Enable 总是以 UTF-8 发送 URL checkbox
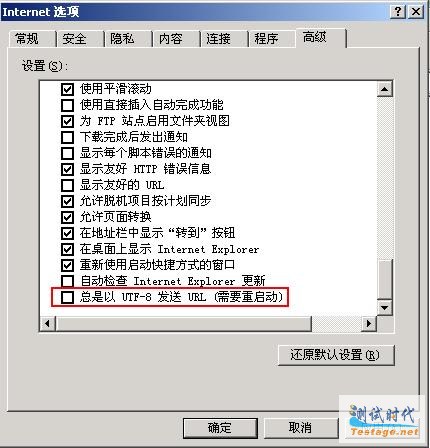This screenshot has width=430, height=448. 67,297
